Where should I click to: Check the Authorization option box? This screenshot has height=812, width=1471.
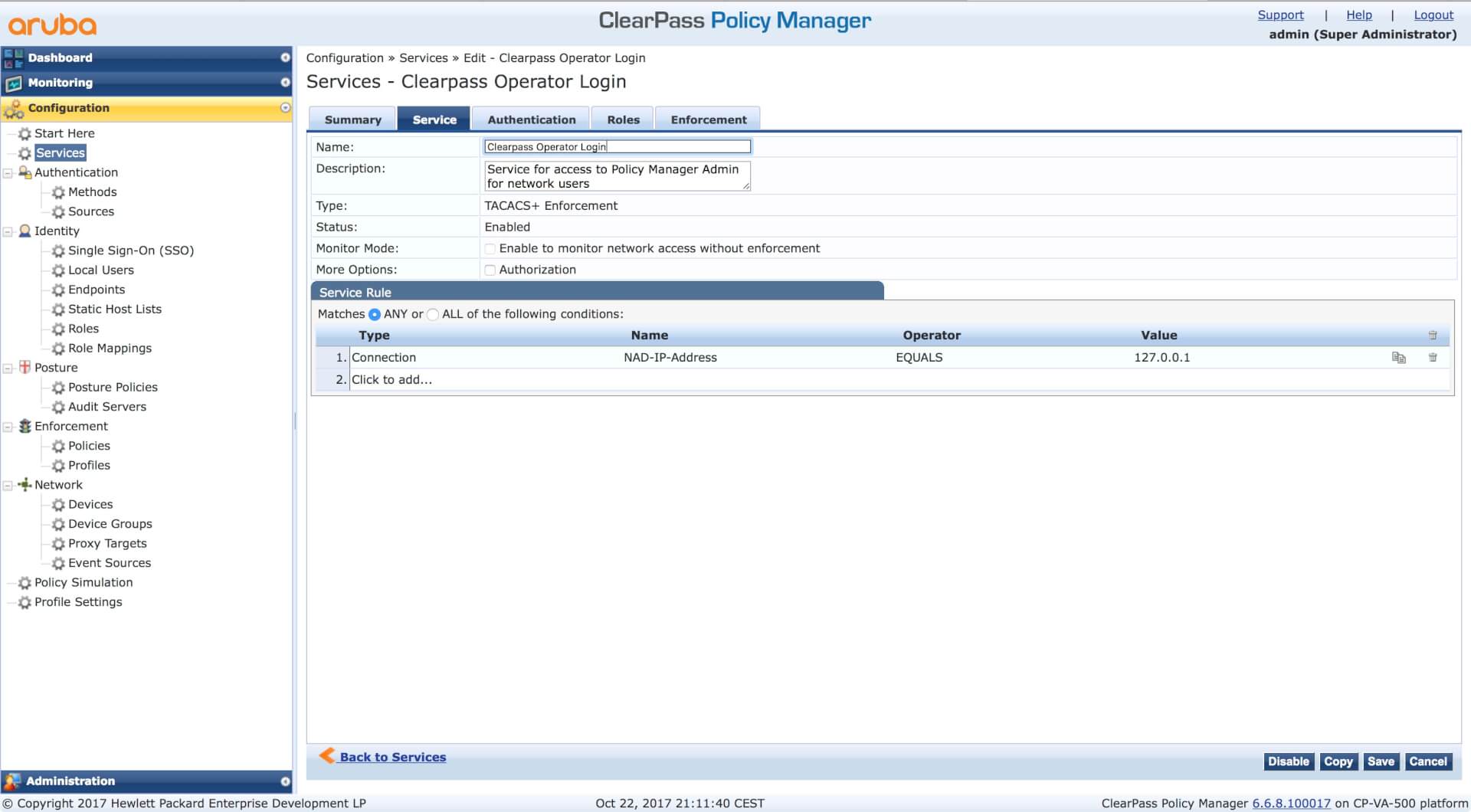coord(490,270)
